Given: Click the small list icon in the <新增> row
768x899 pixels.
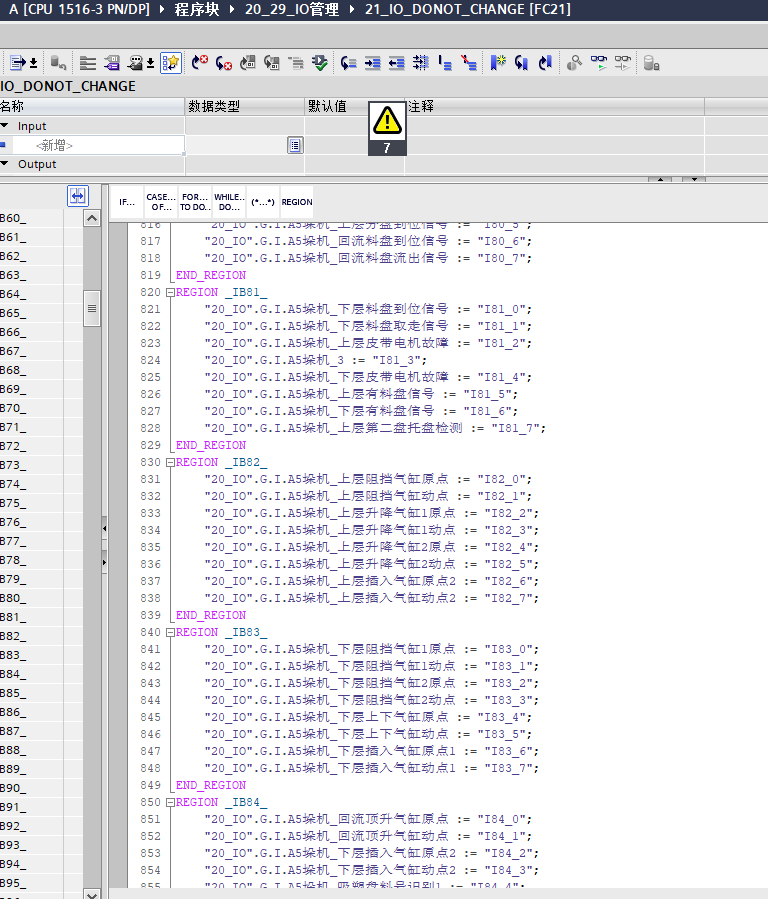Looking at the screenshot, I should click(x=295, y=146).
